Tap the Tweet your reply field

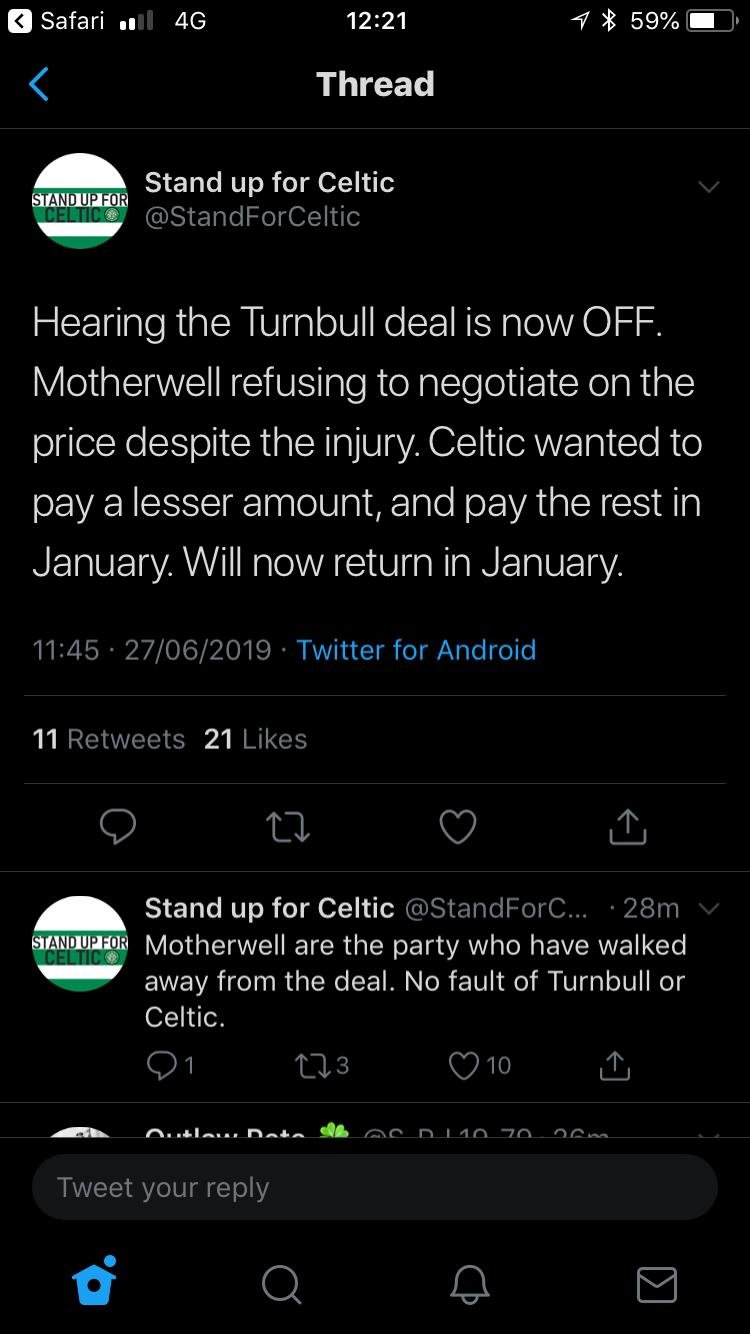point(375,1188)
